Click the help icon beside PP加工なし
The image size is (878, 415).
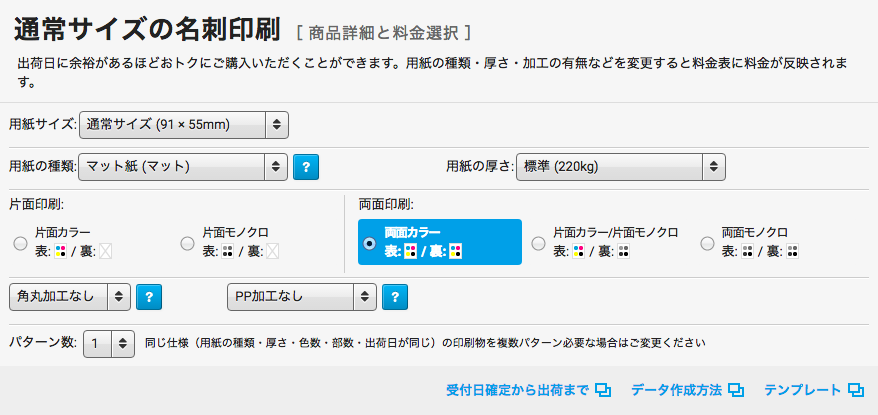[395, 296]
